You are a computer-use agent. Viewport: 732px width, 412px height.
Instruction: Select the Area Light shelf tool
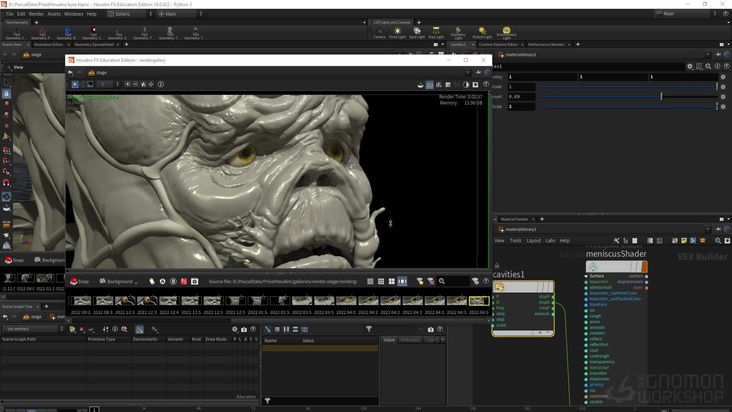click(x=436, y=33)
